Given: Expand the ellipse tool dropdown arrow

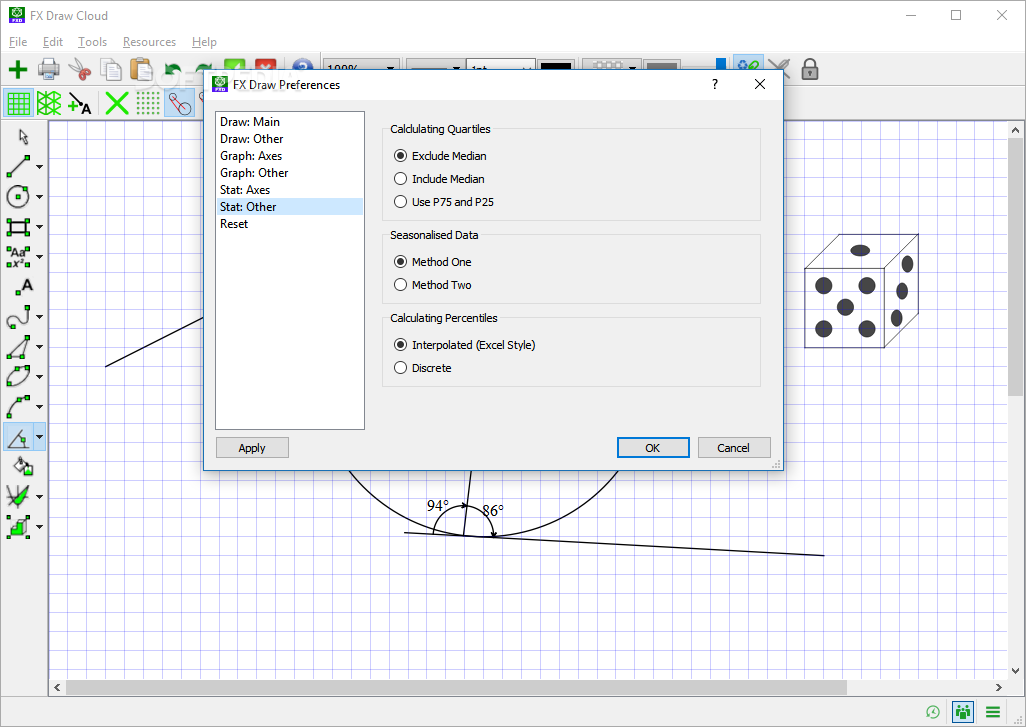Looking at the screenshot, I should [39, 377].
